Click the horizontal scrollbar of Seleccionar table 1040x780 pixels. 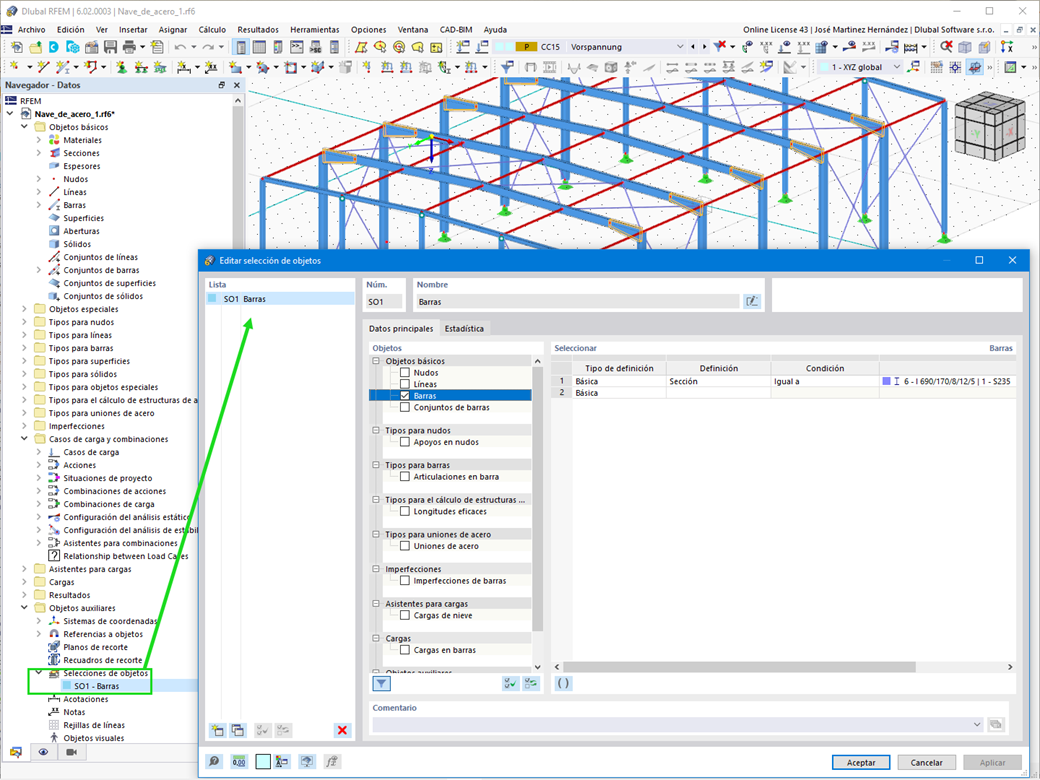click(x=740, y=667)
